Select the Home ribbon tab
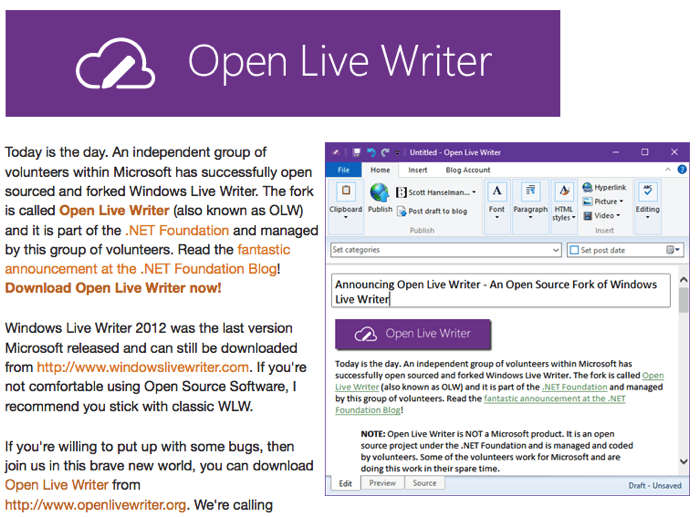 tap(380, 170)
